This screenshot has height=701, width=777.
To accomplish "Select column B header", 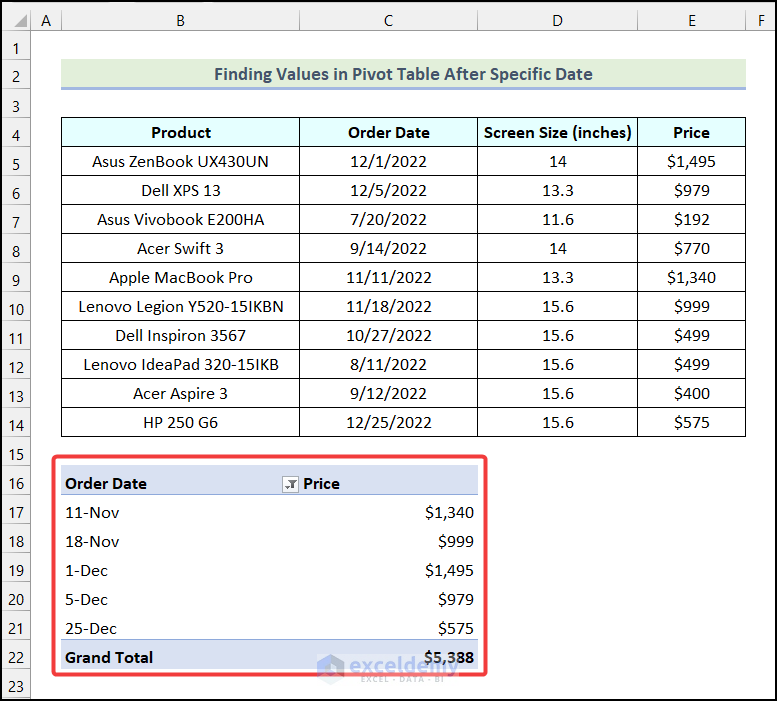I will 180,21.
